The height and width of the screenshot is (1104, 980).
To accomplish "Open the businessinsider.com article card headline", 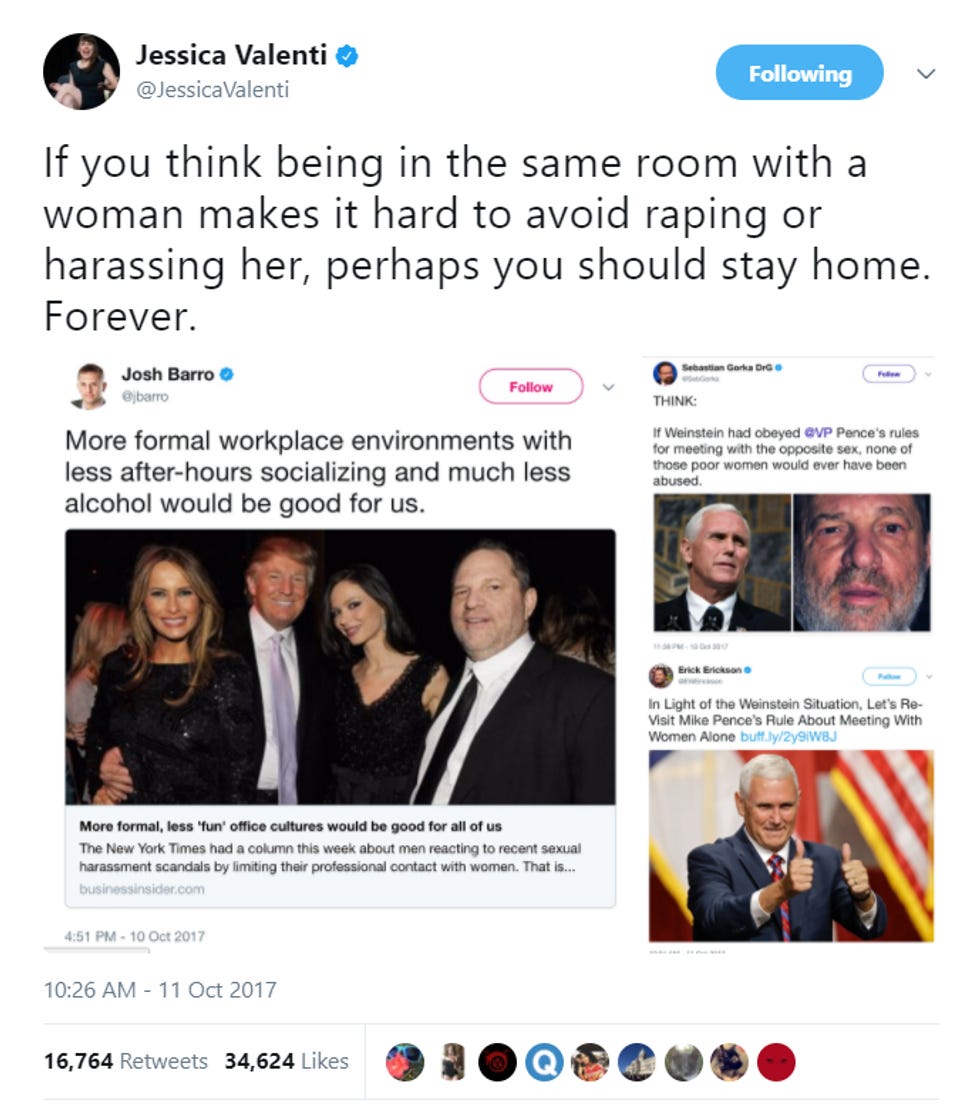I will click(x=290, y=826).
